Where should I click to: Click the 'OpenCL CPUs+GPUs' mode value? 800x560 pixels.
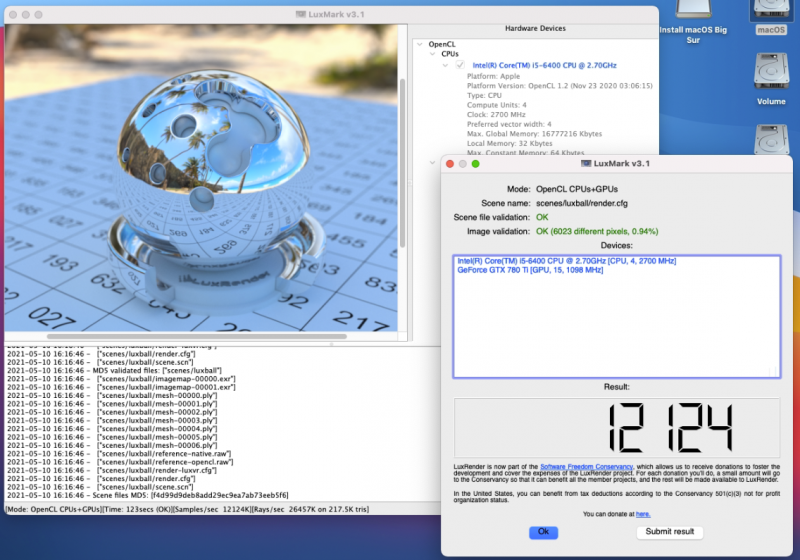coord(577,189)
